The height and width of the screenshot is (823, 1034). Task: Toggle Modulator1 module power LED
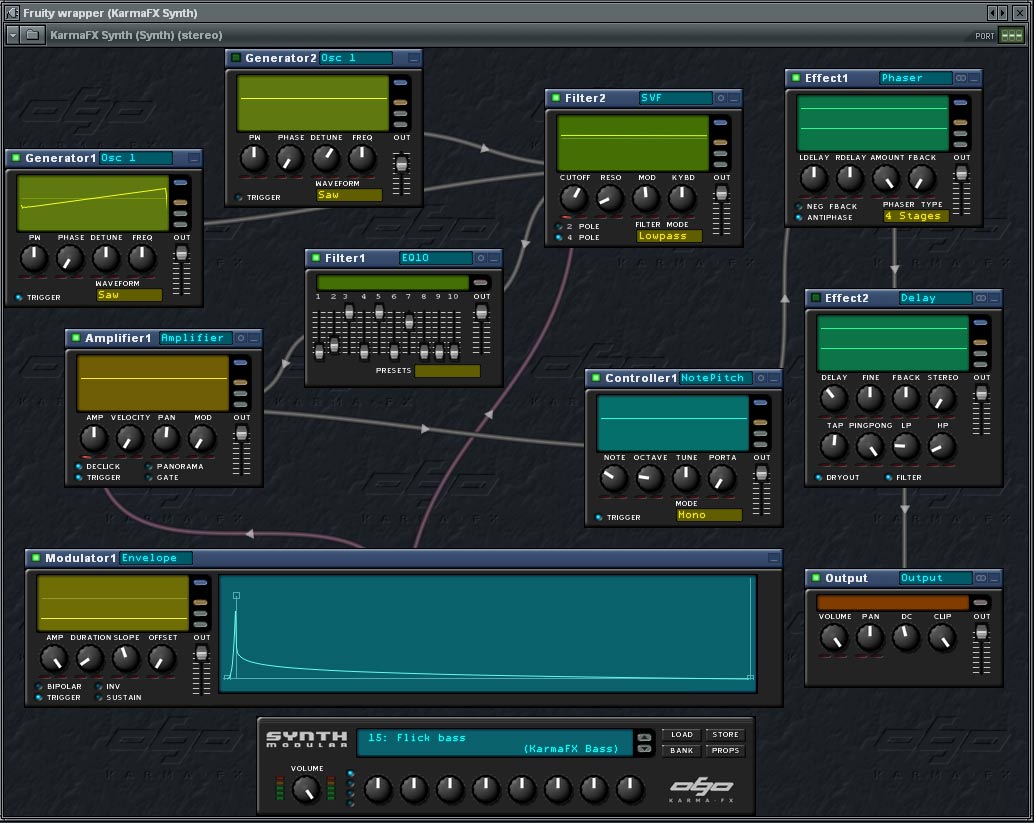[36, 558]
